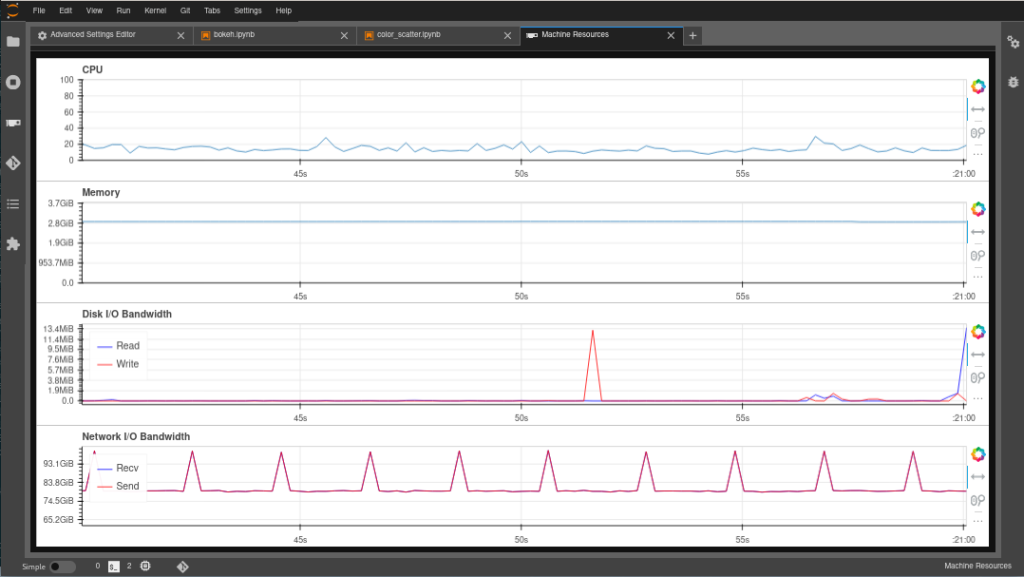Toggle the pan tool on CPU chart
Image resolution: width=1024 pixels, height=577 pixels.
click(x=978, y=109)
